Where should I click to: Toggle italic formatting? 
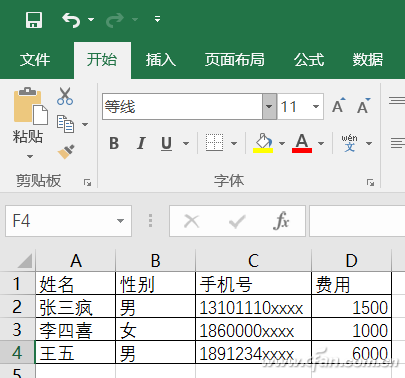click(x=141, y=143)
